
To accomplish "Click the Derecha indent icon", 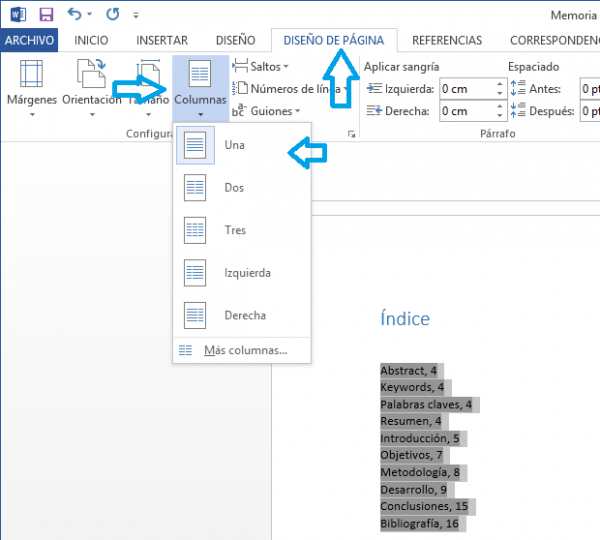I will point(374,111).
